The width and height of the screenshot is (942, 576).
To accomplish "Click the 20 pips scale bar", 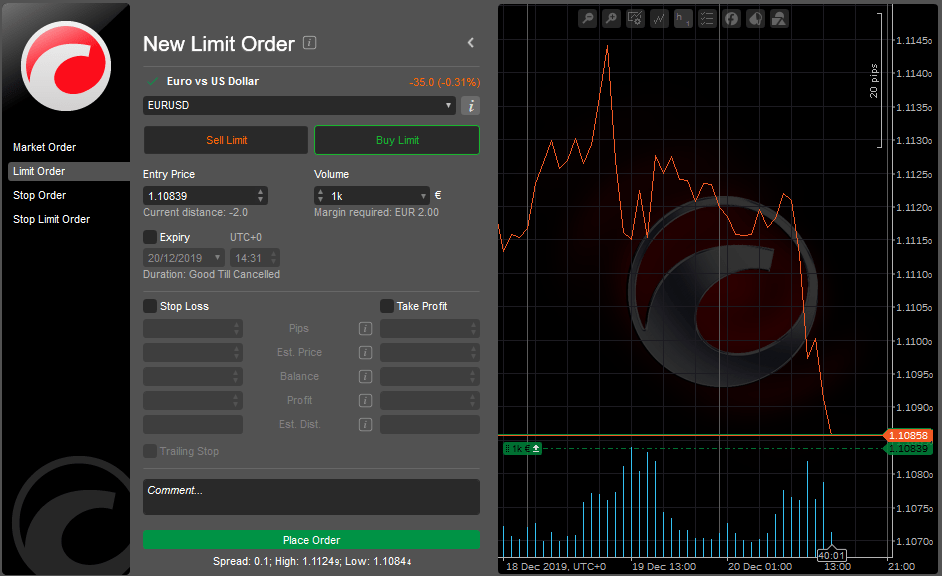I will [878, 80].
